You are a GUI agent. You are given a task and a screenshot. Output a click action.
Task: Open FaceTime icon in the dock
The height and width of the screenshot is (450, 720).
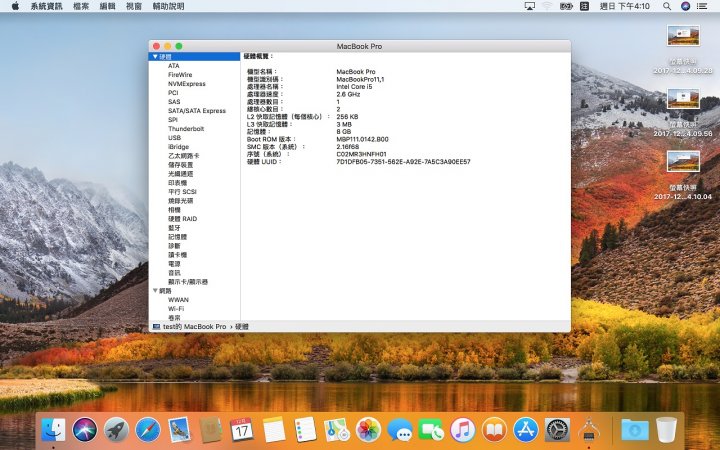[431, 430]
